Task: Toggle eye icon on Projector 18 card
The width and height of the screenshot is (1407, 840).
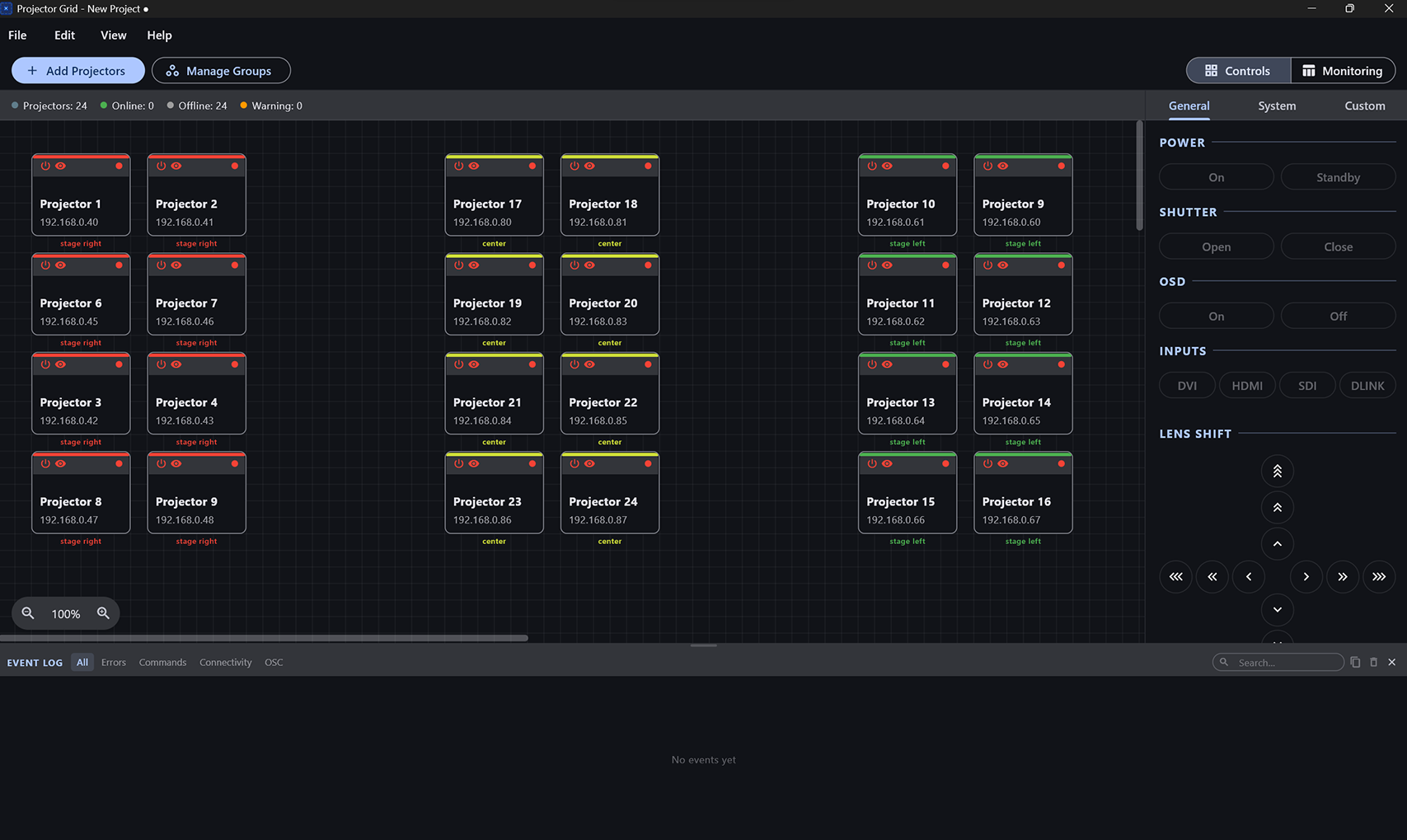Action: pyautogui.click(x=589, y=166)
